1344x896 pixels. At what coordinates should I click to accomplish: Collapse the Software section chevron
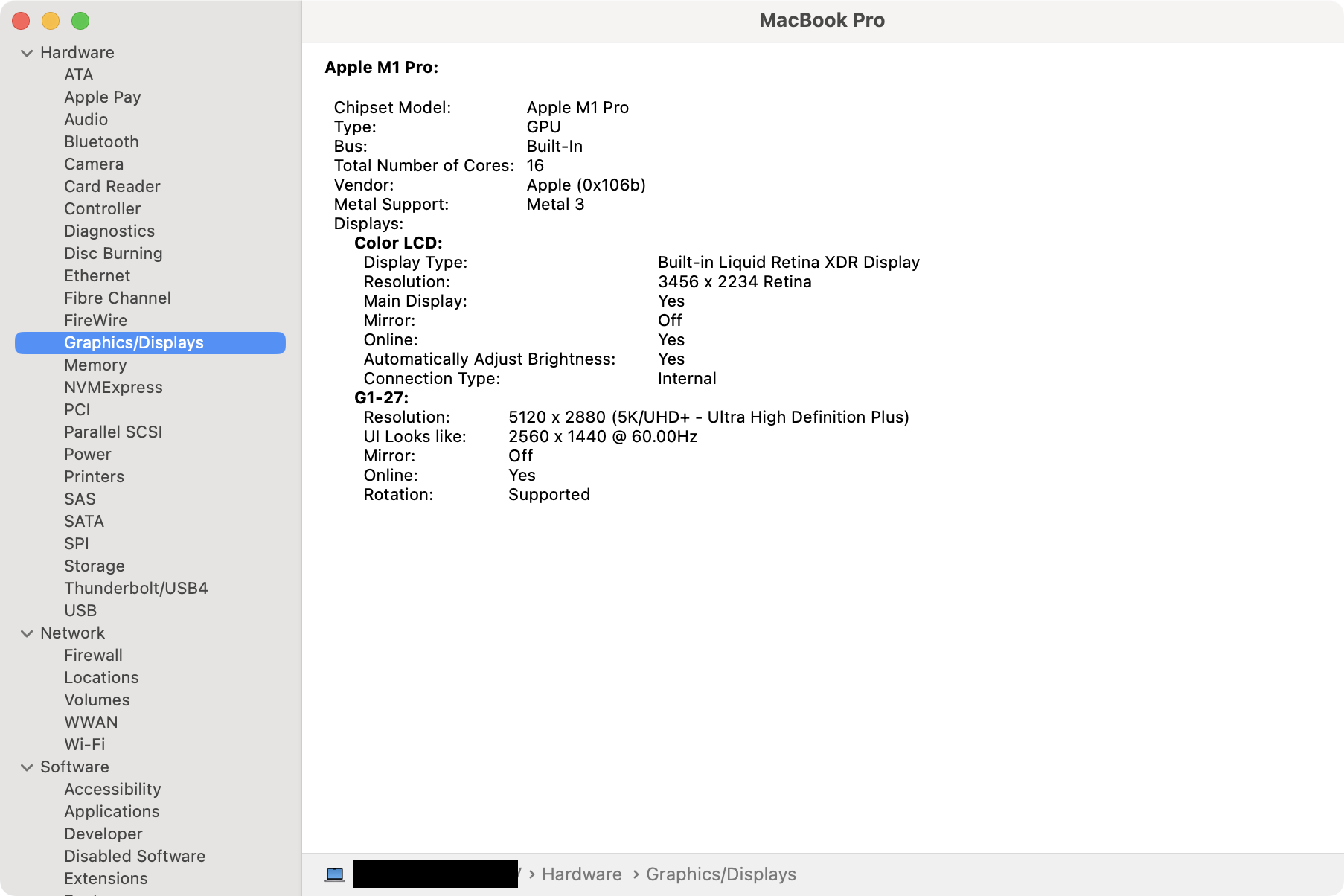point(27,767)
